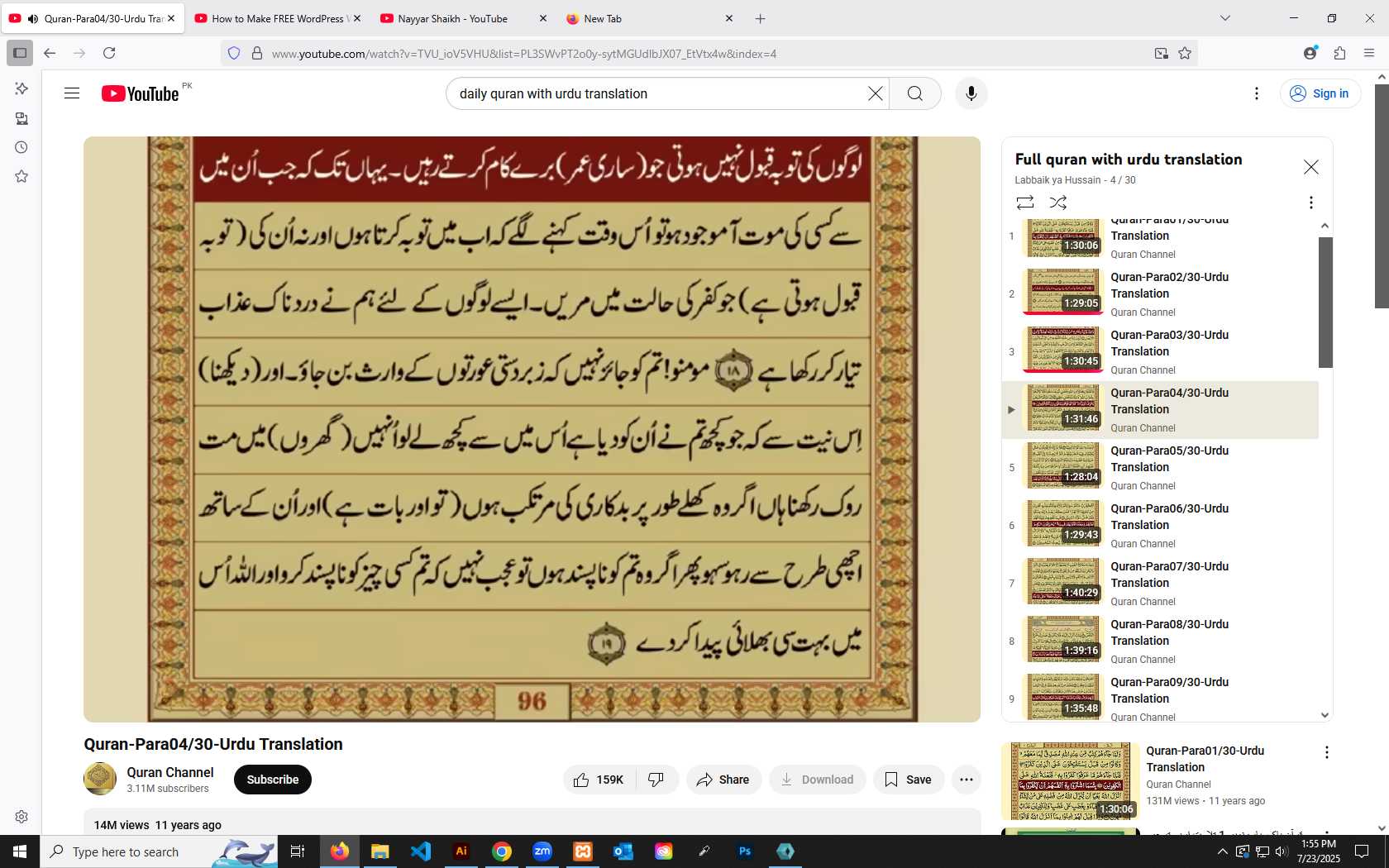This screenshot has width=1389, height=868.
Task: Subscribe to Quran Channel
Action: (273, 780)
